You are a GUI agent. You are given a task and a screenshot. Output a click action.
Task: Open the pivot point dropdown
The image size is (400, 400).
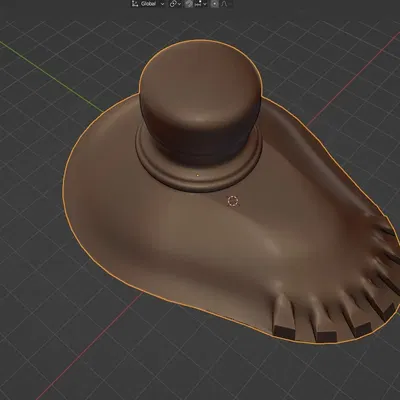point(175,4)
